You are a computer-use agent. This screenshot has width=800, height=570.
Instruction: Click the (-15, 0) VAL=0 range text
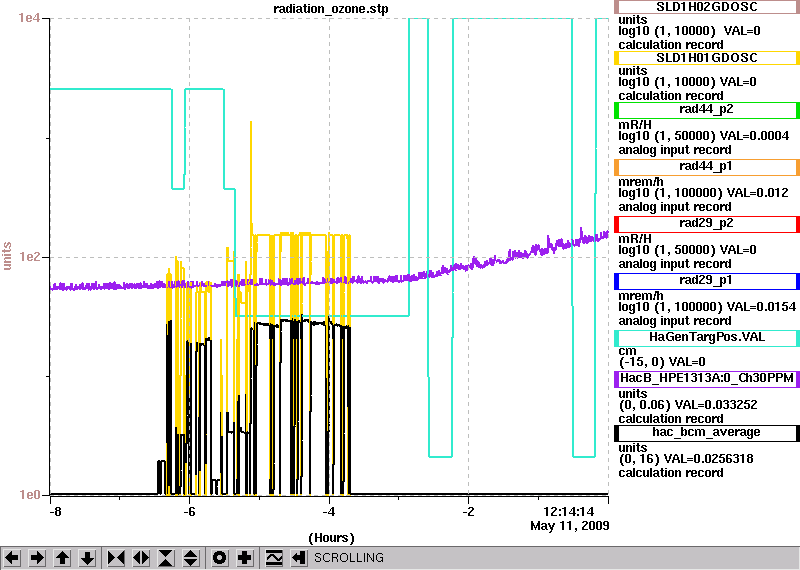[662, 362]
